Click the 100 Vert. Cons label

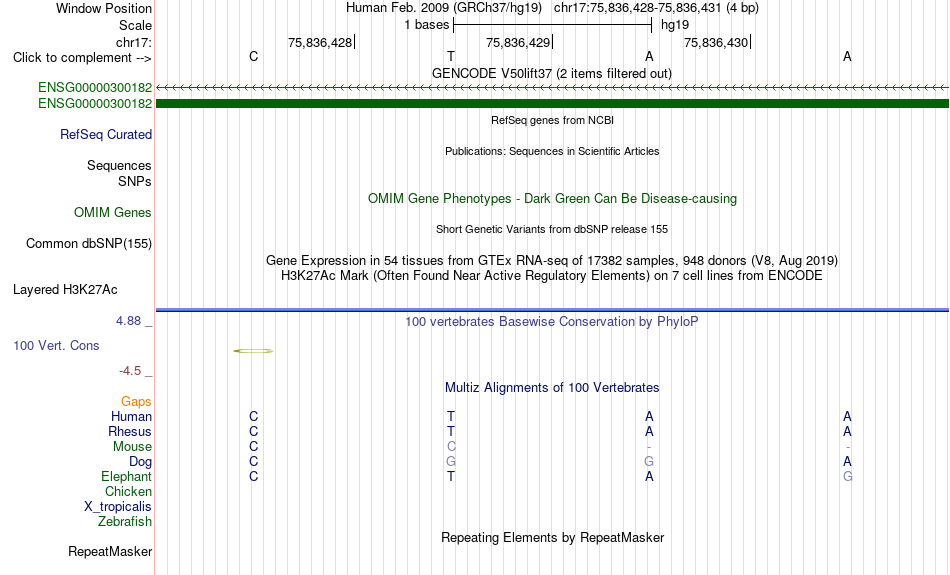pos(56,345)
